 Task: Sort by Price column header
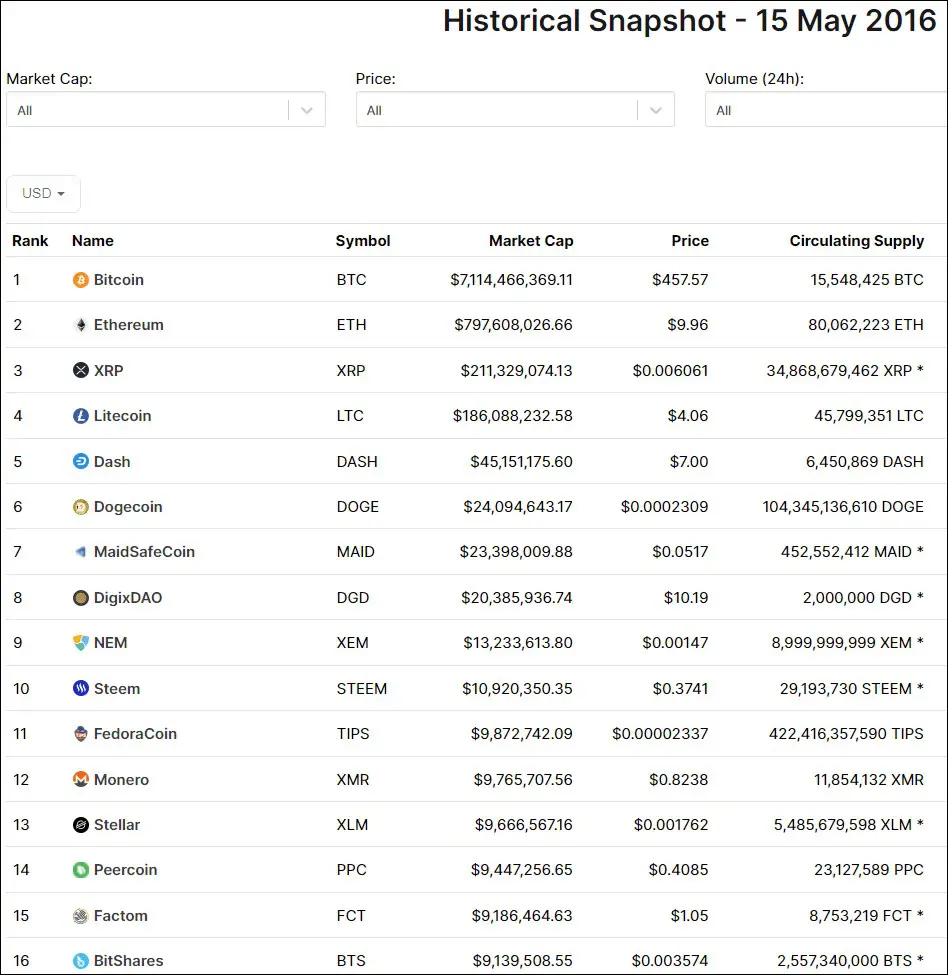pos(690,241)
